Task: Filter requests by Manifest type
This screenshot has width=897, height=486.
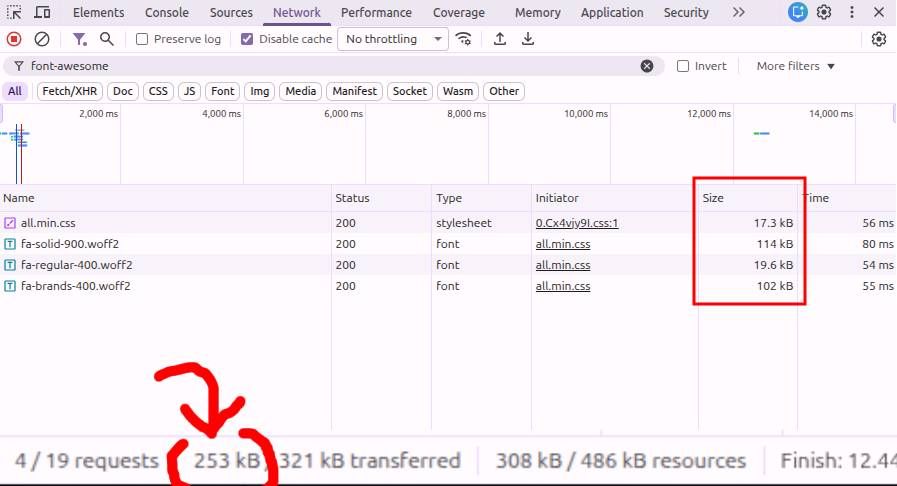Action: coord(354,91)
